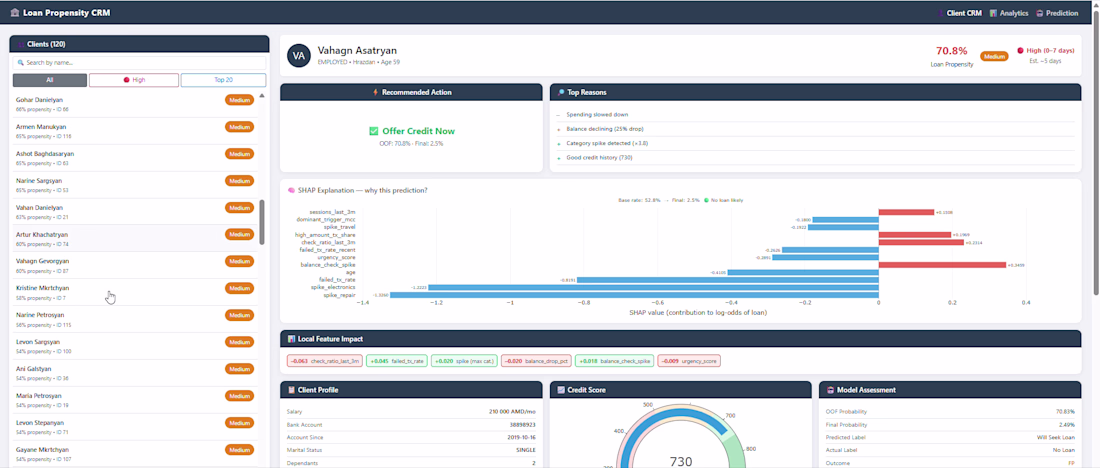Click the balance_drop_pct impact chip
Screen dimensions: 1100x468
coord(537,361)
